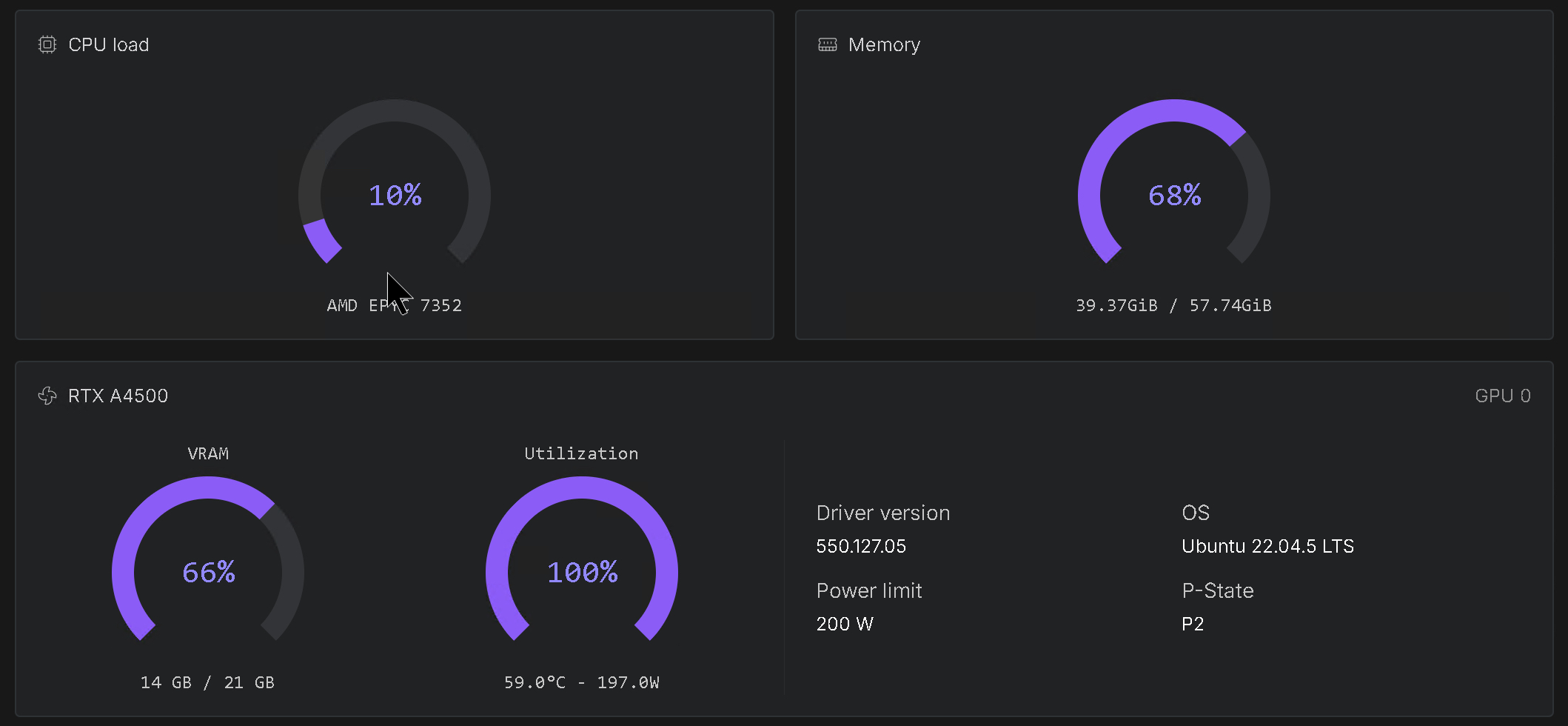Click the P-State P2 value

pyautogui.click(x=1194, y=624)
